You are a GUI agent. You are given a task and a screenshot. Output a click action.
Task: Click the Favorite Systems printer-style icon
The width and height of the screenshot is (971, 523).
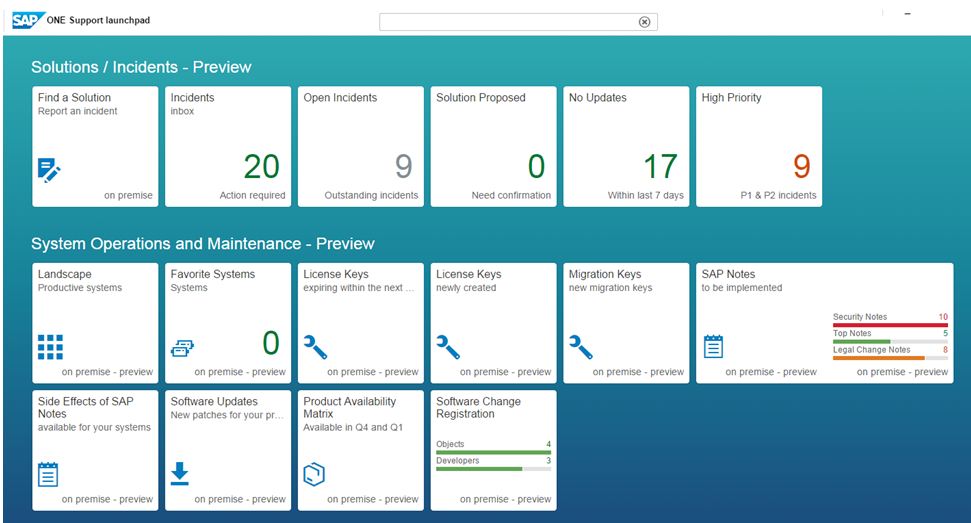[x=183, y=347]
